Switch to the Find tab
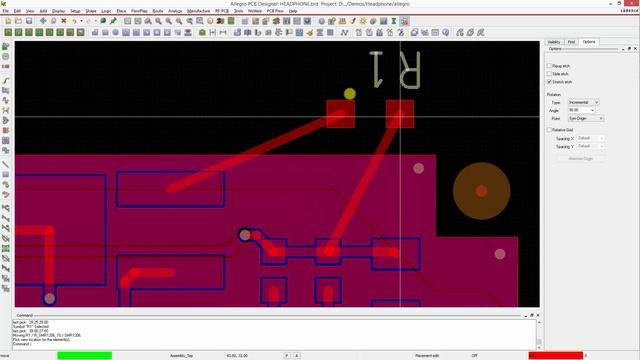This screenshot has width=640, height=360. 571,42
